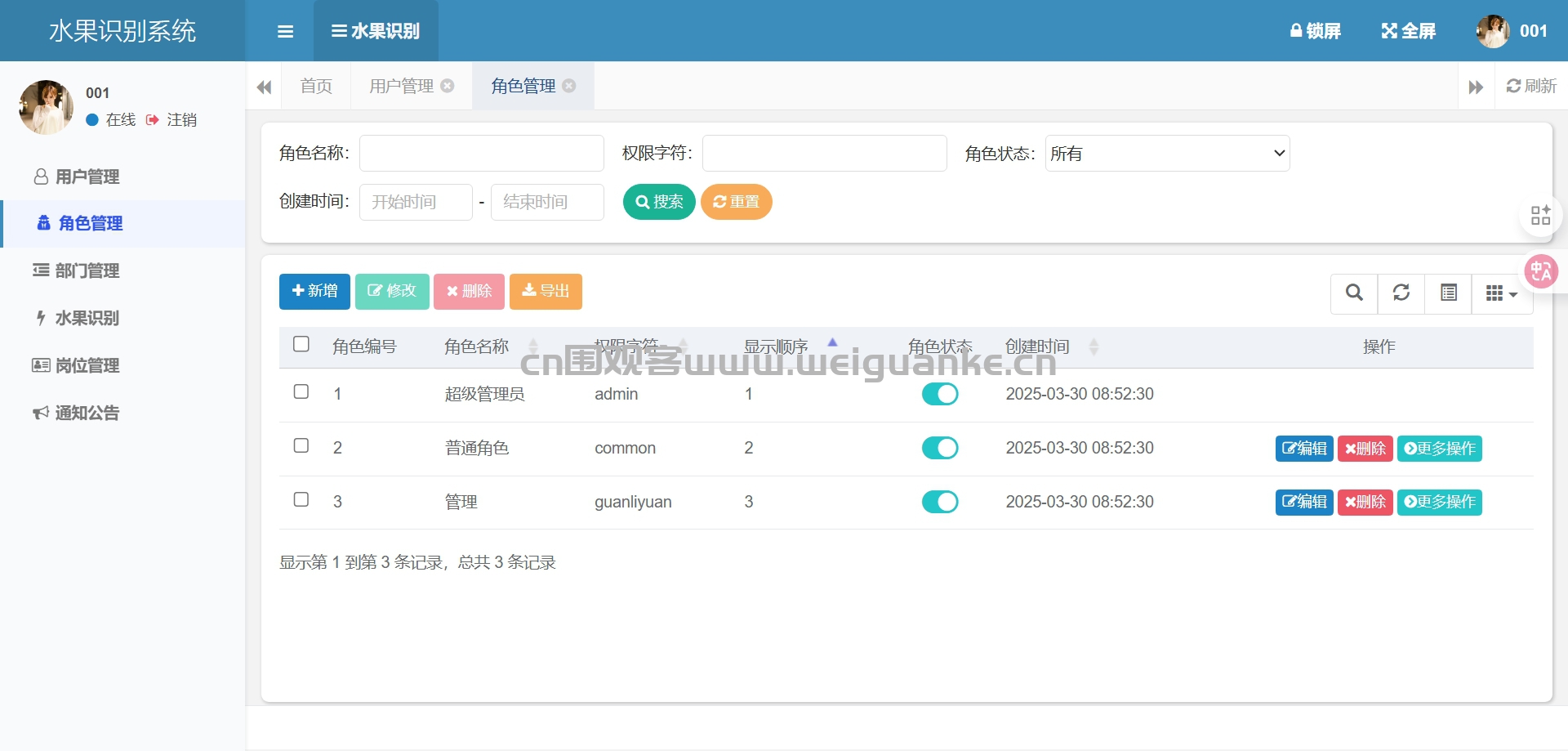
Task: Click 删除 for guanliyuan row
Action: [1365, 502]
